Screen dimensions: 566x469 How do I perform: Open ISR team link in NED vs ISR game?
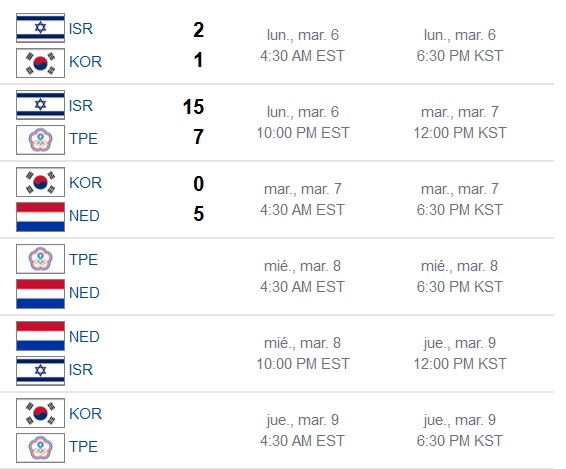click(x=81, y=370)
